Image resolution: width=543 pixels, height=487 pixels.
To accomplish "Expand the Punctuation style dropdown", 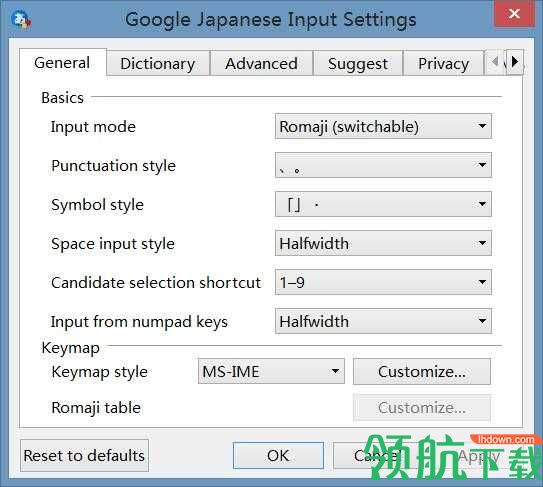I will (383, 165).
